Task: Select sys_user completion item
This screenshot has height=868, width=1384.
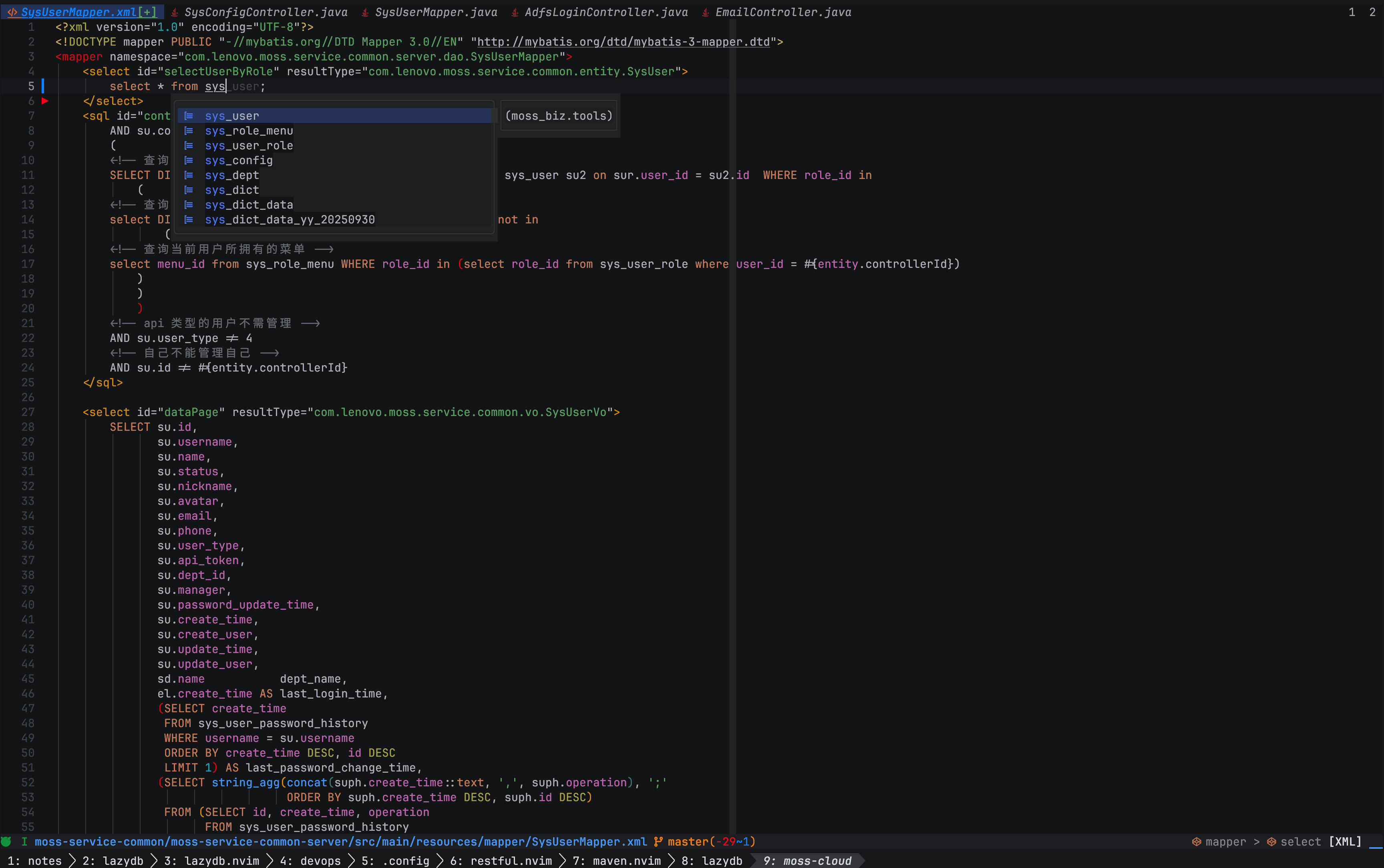Action: 334,115
